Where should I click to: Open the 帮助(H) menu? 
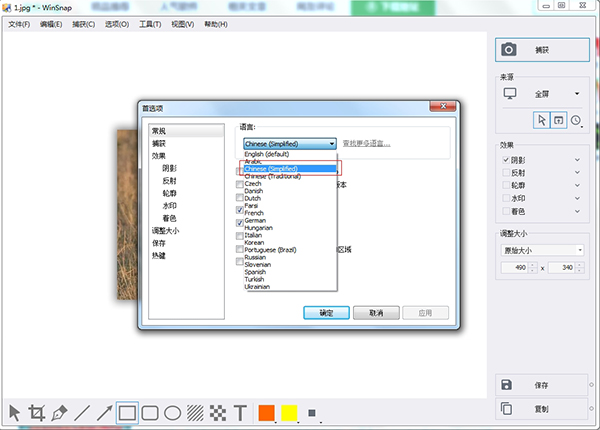pyautogui.click(x=216, y=24)
